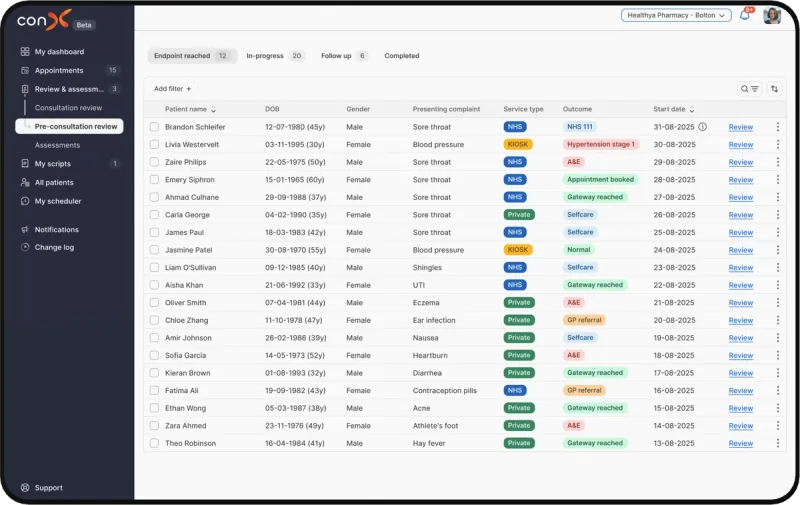The width and height of the screenshot is (800, 505).
Task: Click Add filter plus button
Action: (172, 89)
